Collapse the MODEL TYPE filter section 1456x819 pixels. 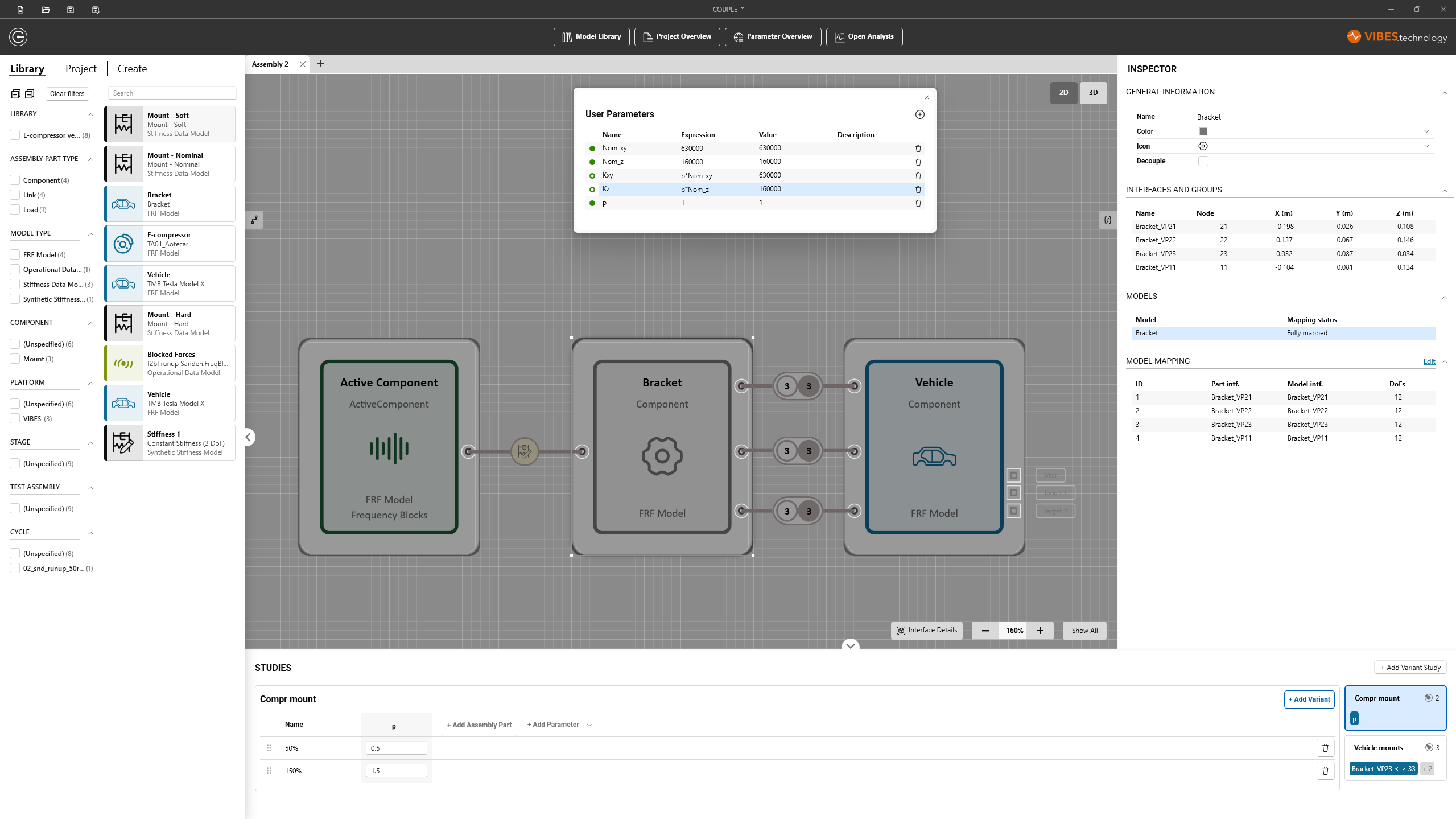click(x=90, y=234)
